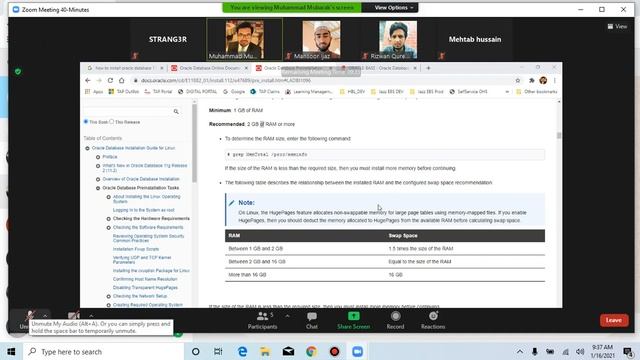Select Rizwan Qureshi's video thumbnail
The height and width of the screenshot is (360, 640).
[398, 39]
